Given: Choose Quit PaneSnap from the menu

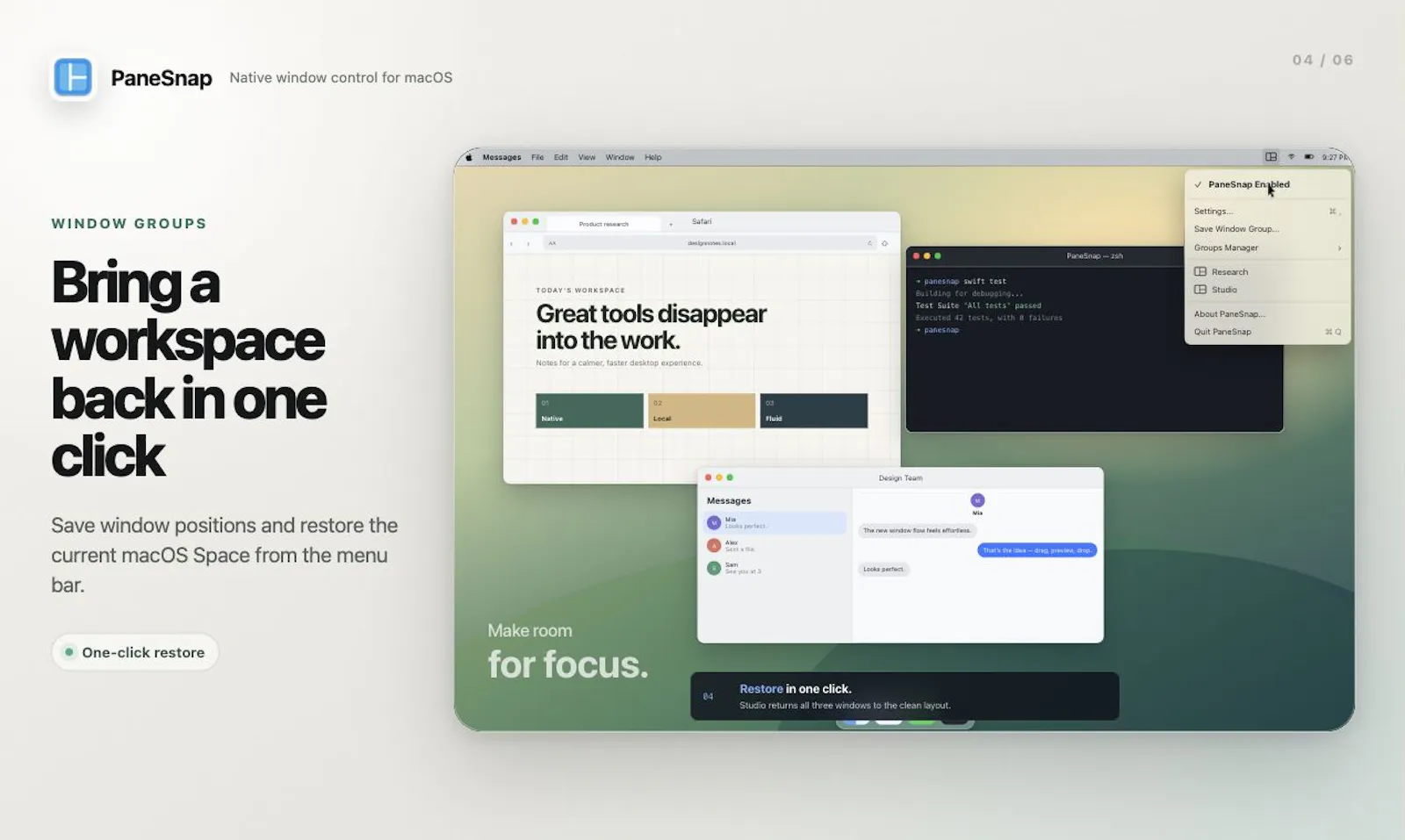Looking at the screenshot, I should pyautogui.click(x=1267, y=332).
